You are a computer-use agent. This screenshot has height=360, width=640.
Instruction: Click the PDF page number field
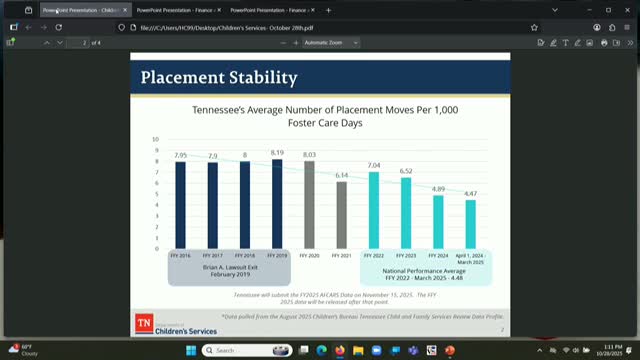point(78,43)
